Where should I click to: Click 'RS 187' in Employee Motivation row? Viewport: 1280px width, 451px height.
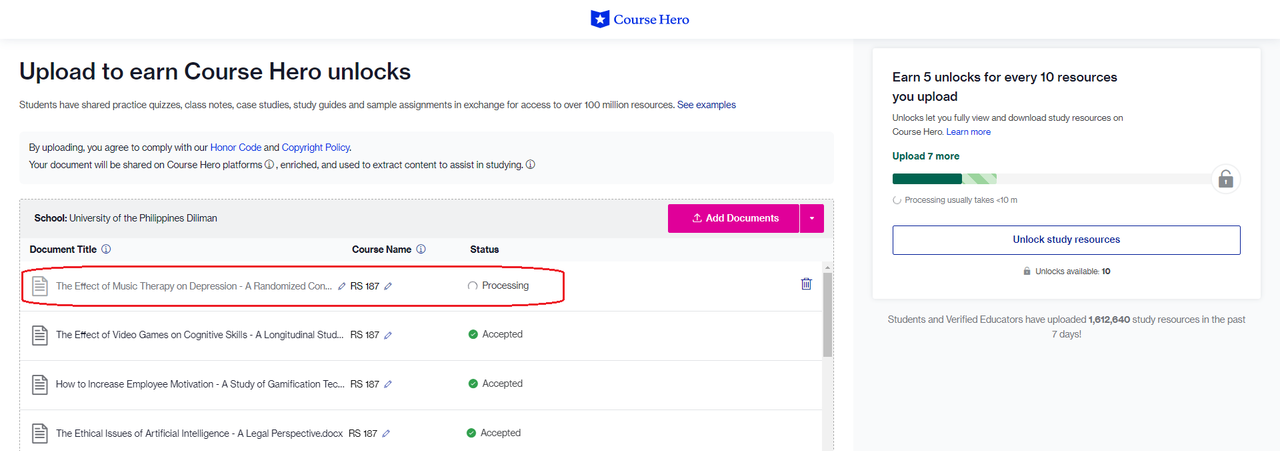pos(365,384)
